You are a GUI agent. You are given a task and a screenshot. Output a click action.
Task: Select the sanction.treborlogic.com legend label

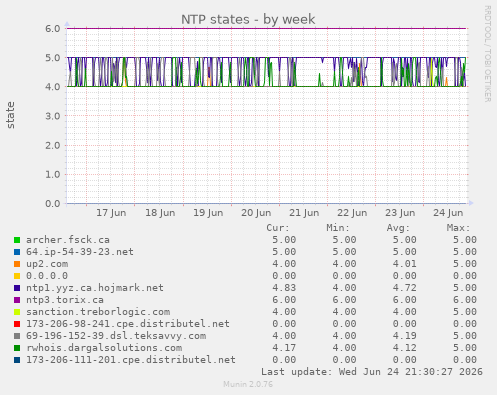click(98, 312)
